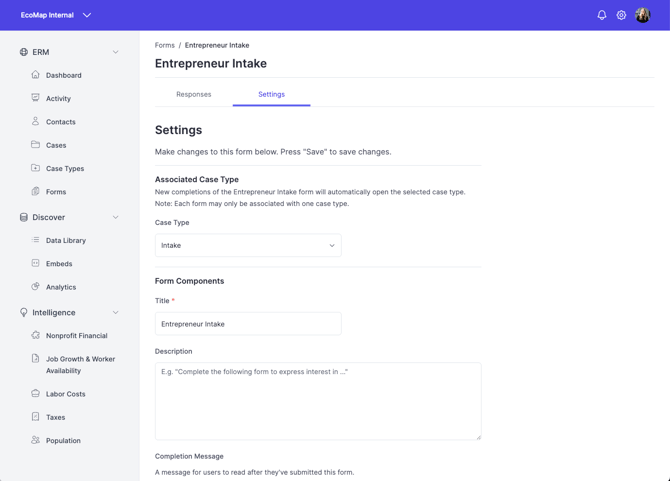The image size is (670, 481).
Task: Open Cases folder icon in sidebar
Action: point(35,145)
